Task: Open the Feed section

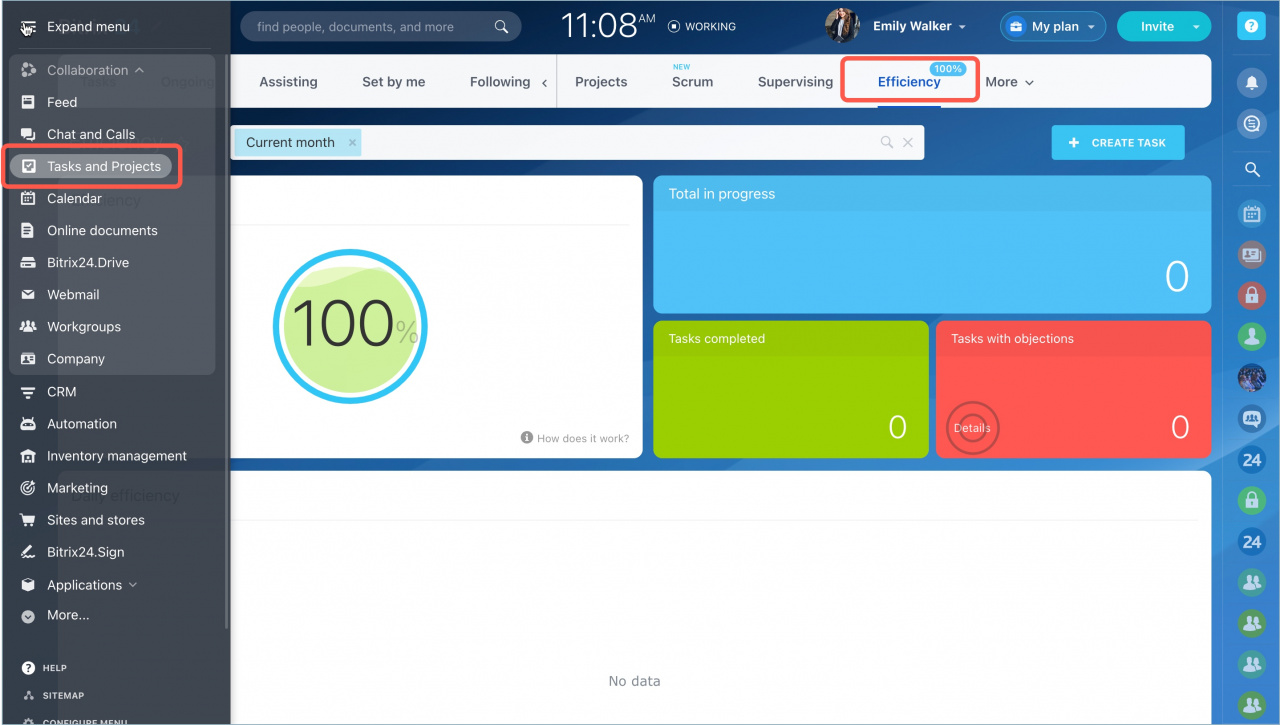Action: click(62, 102)
